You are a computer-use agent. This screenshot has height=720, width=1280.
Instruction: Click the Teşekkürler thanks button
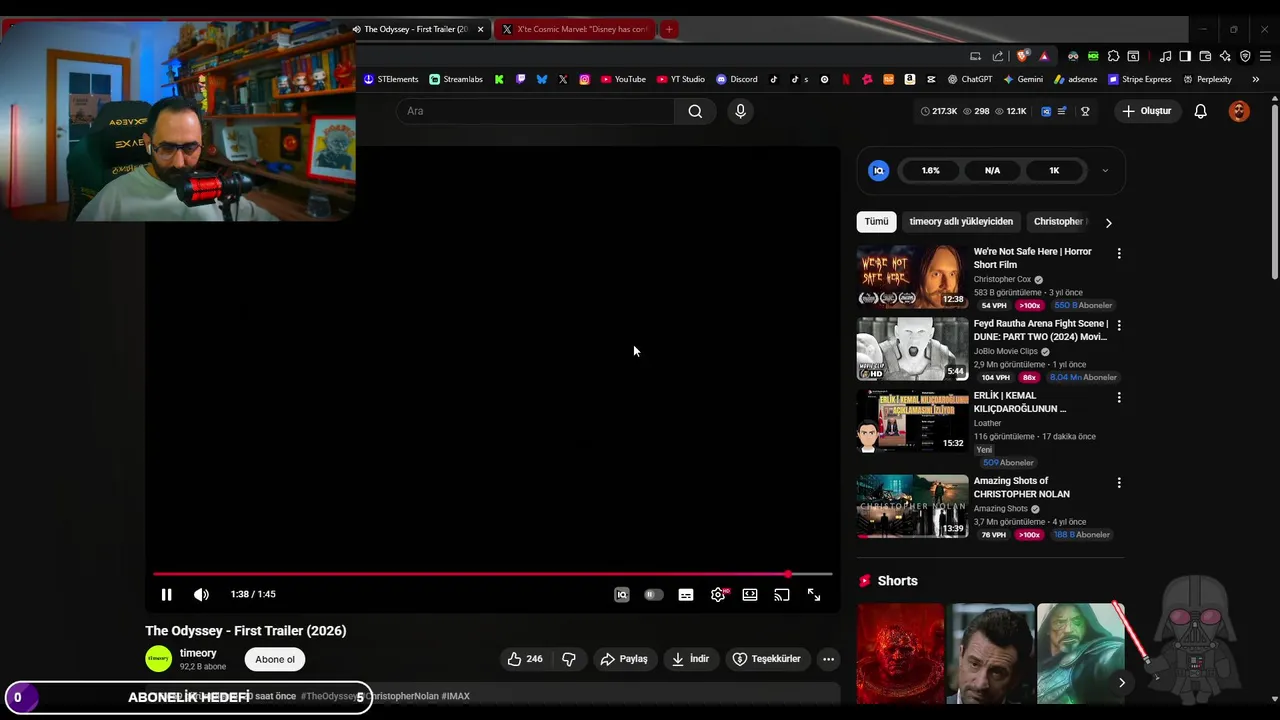point(767,659)
